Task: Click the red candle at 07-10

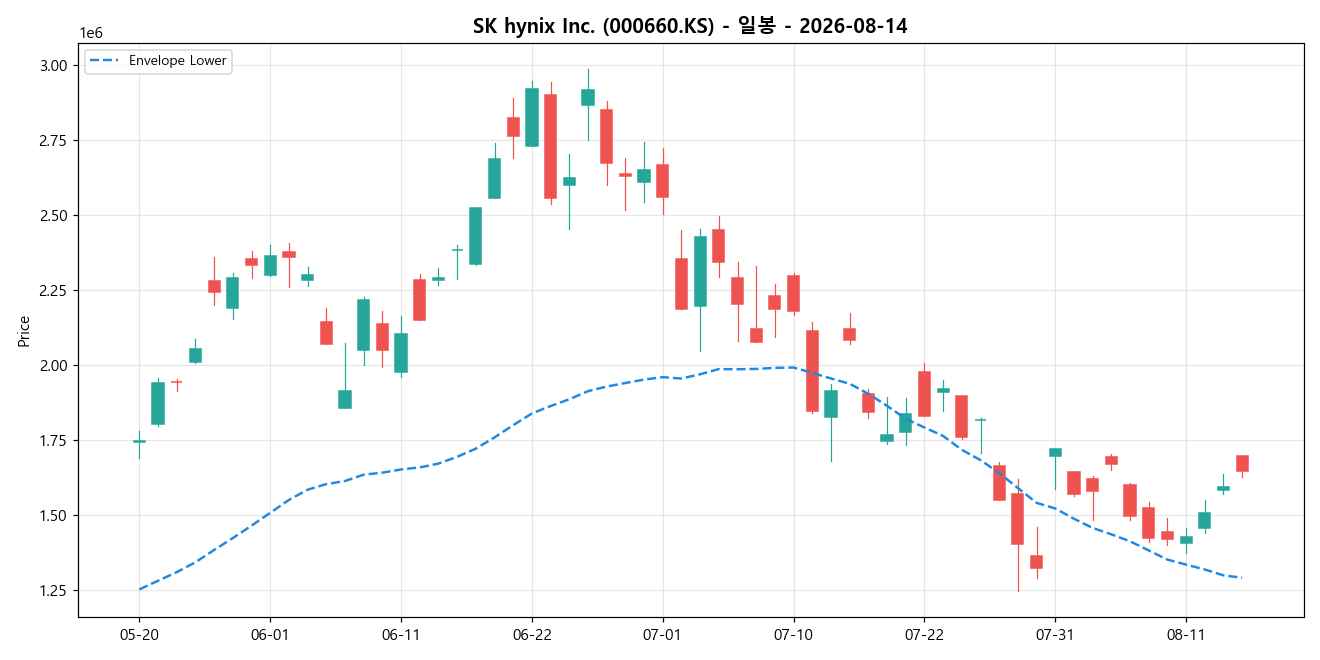Action: [793, 293]
